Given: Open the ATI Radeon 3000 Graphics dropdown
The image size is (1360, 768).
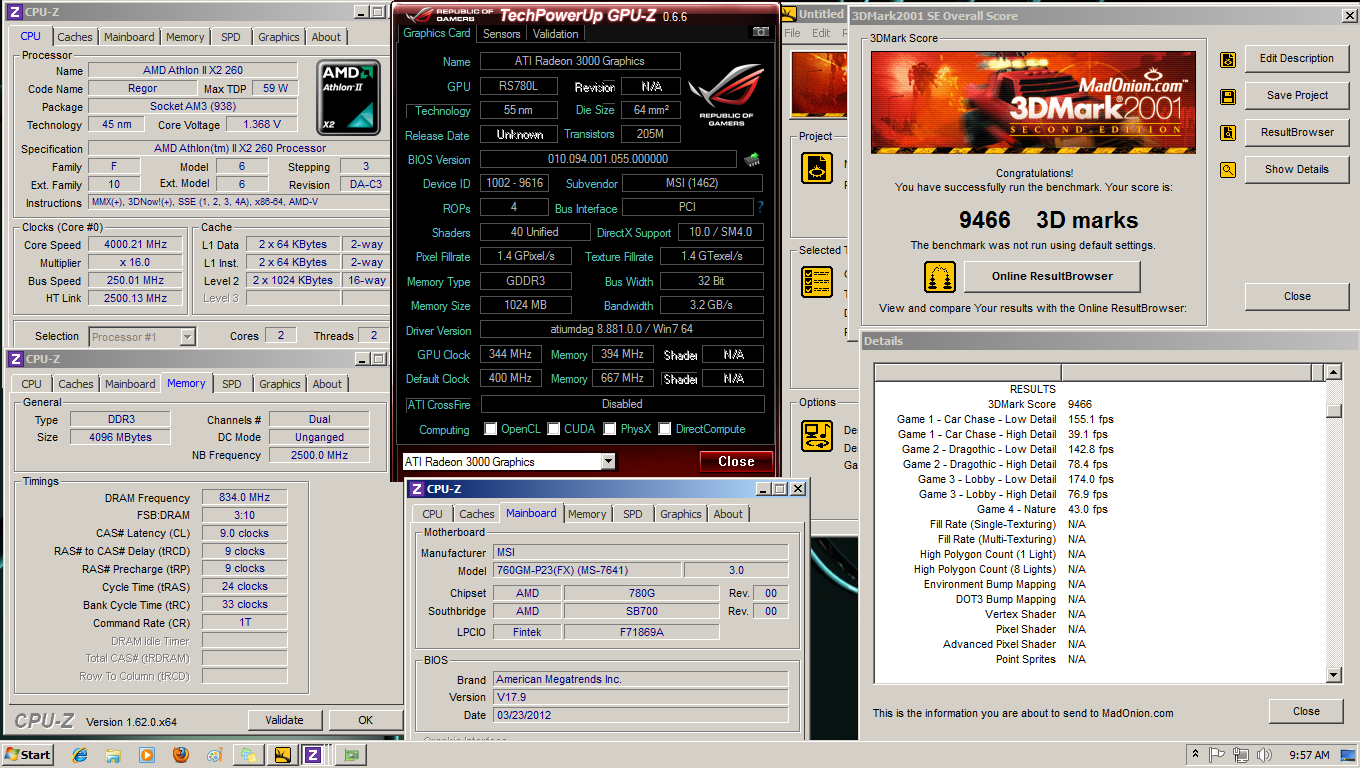Looking at the screenshot, I should 608,461.
